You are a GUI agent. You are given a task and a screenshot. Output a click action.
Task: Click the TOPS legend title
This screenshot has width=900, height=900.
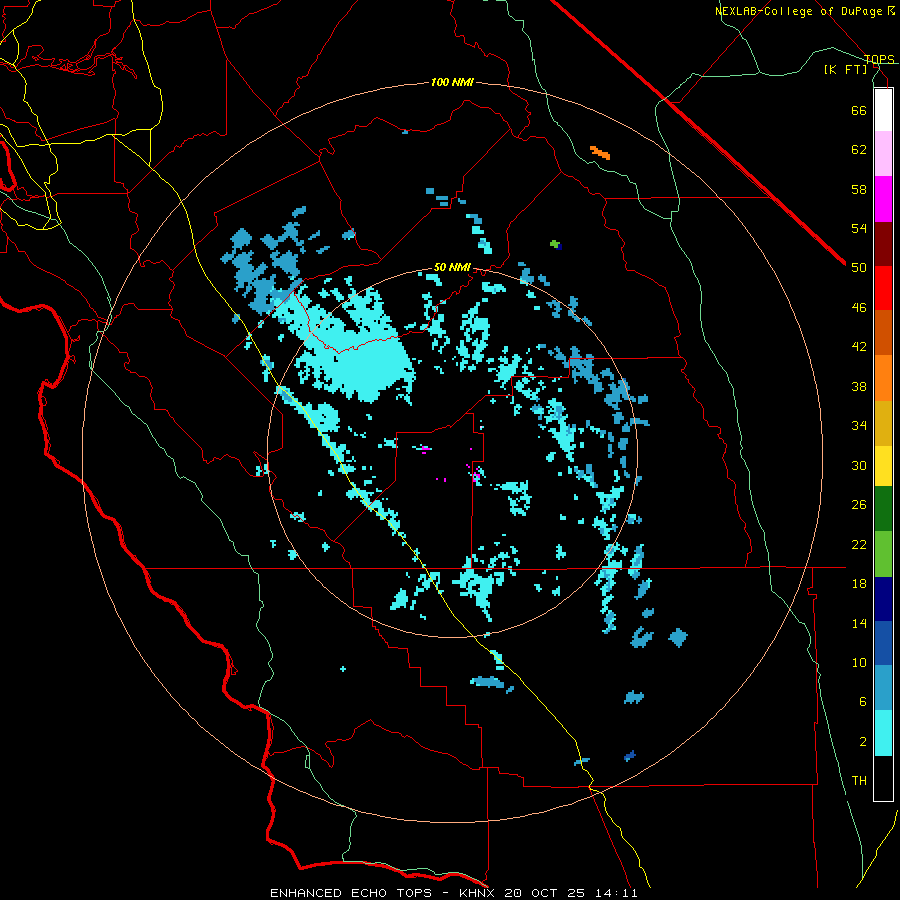(x=879, y=59)
